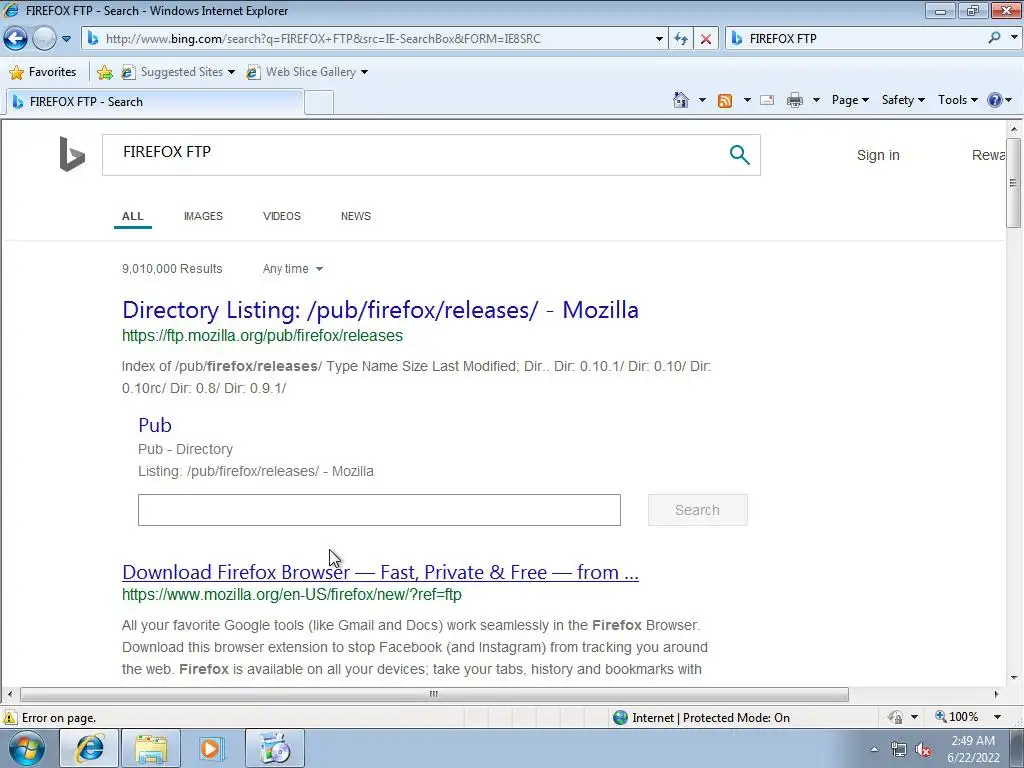Click the mozilla.org/en-US/firefox/new URL

[x=291, y=595]
